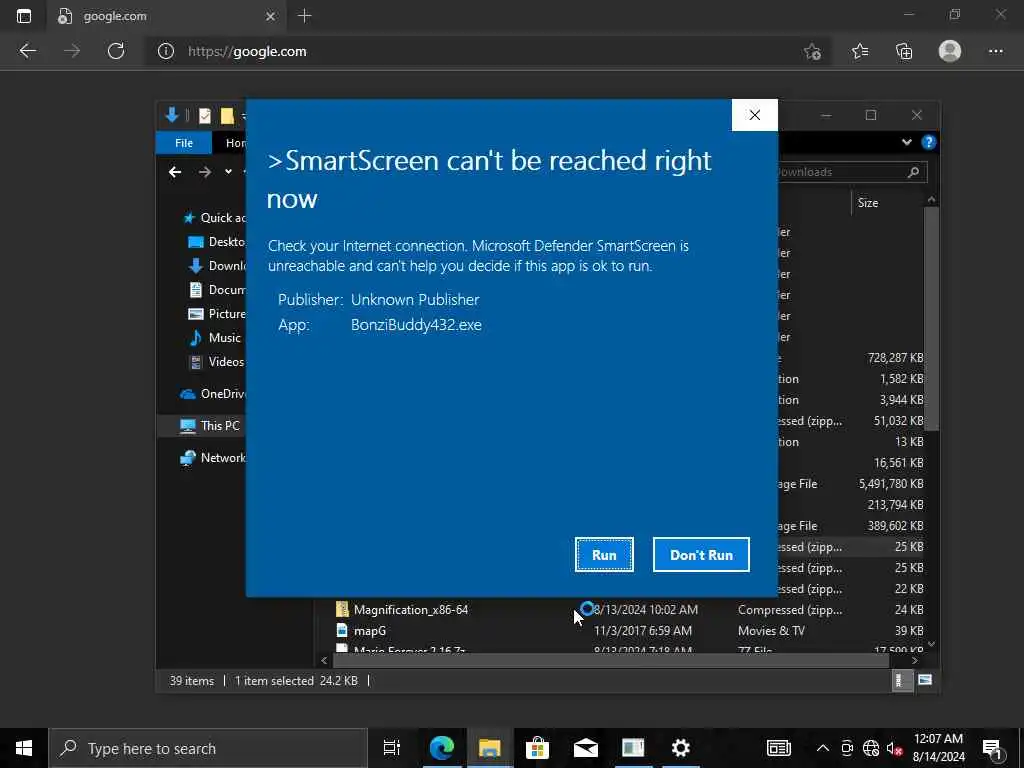This screenshot has height=768, width=1024.
Task: Open Task View on the taskbar
Action: [x=391, y=748]
